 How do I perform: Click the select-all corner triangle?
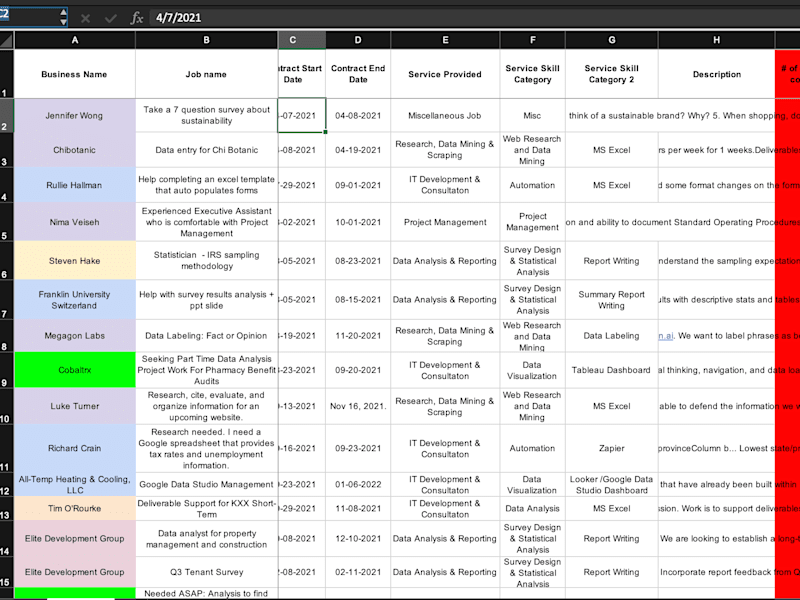[x=7, y=40]
